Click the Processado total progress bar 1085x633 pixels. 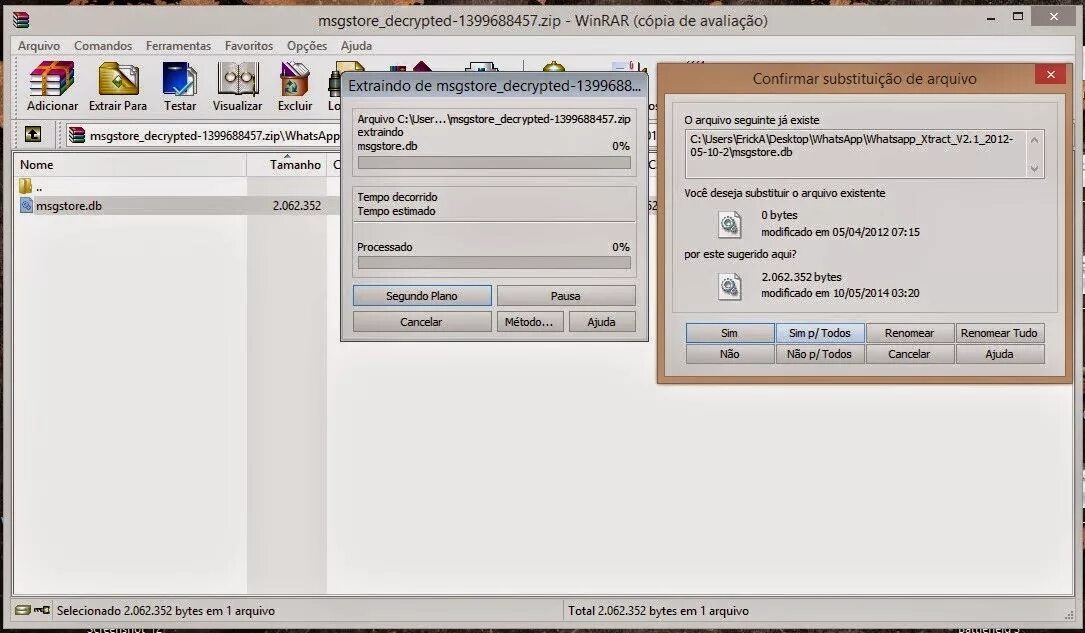tap(494, 263)
